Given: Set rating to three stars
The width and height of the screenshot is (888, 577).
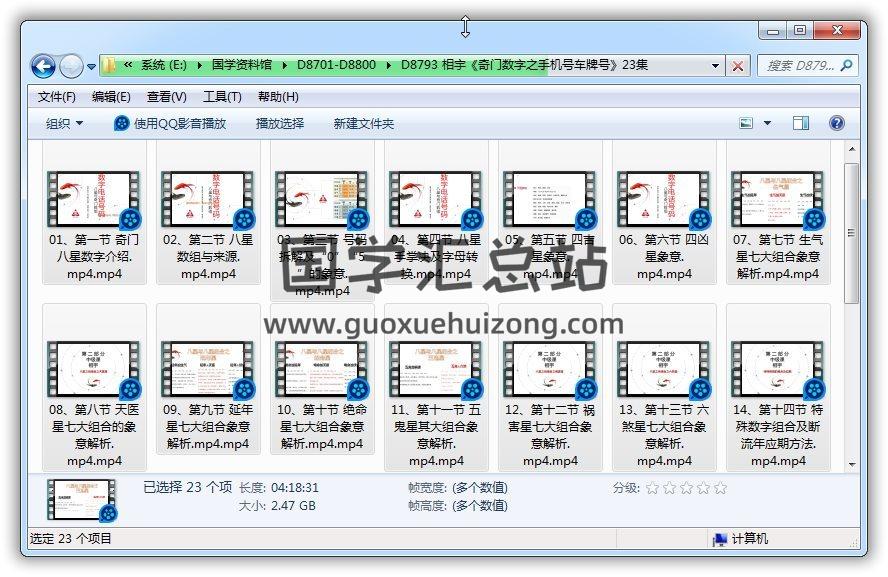Looking at the screenshot, I should [686, 488].
